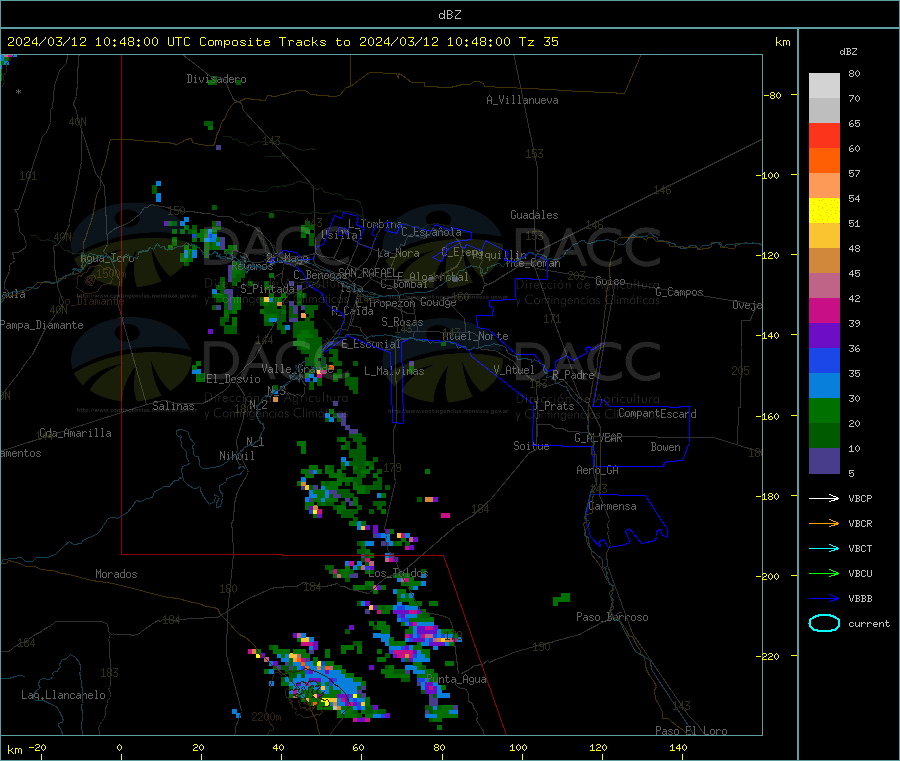Click the Cda_Amarilla label

point(75,433)
